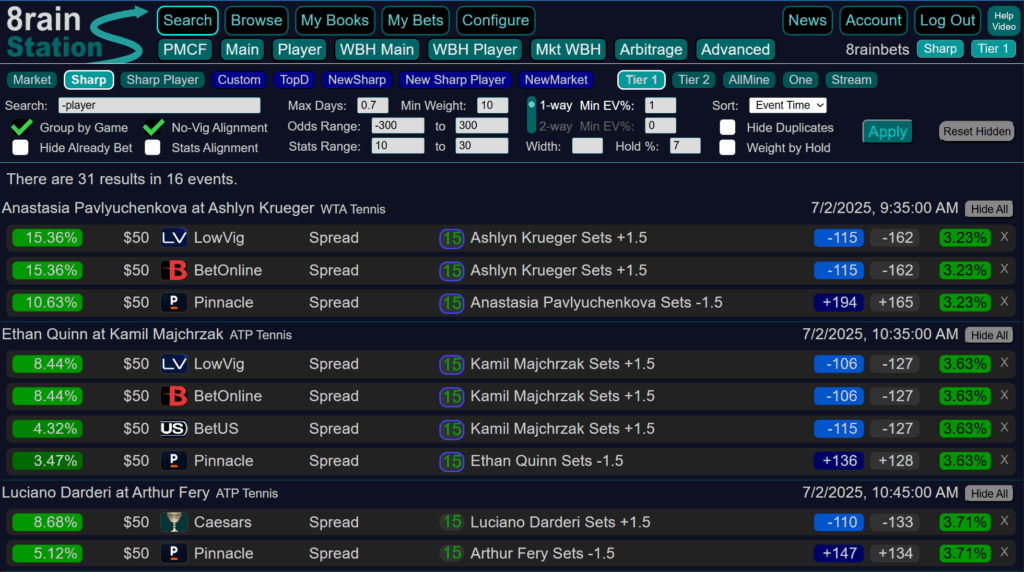Image resolution: width=1024 pixels, height=572 pixels.
Task: Hide the BetUS Kamil Majchrzak bet with X
Action: click(x=1004, y=428)
